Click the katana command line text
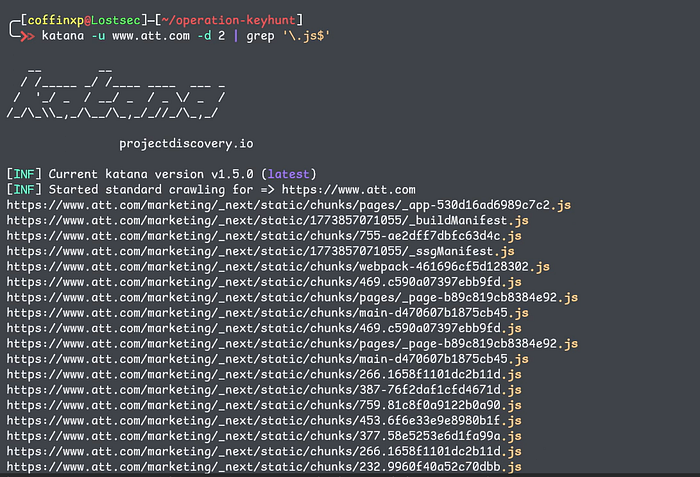Screen dimensions: 700x477 (x=186, y=36)
